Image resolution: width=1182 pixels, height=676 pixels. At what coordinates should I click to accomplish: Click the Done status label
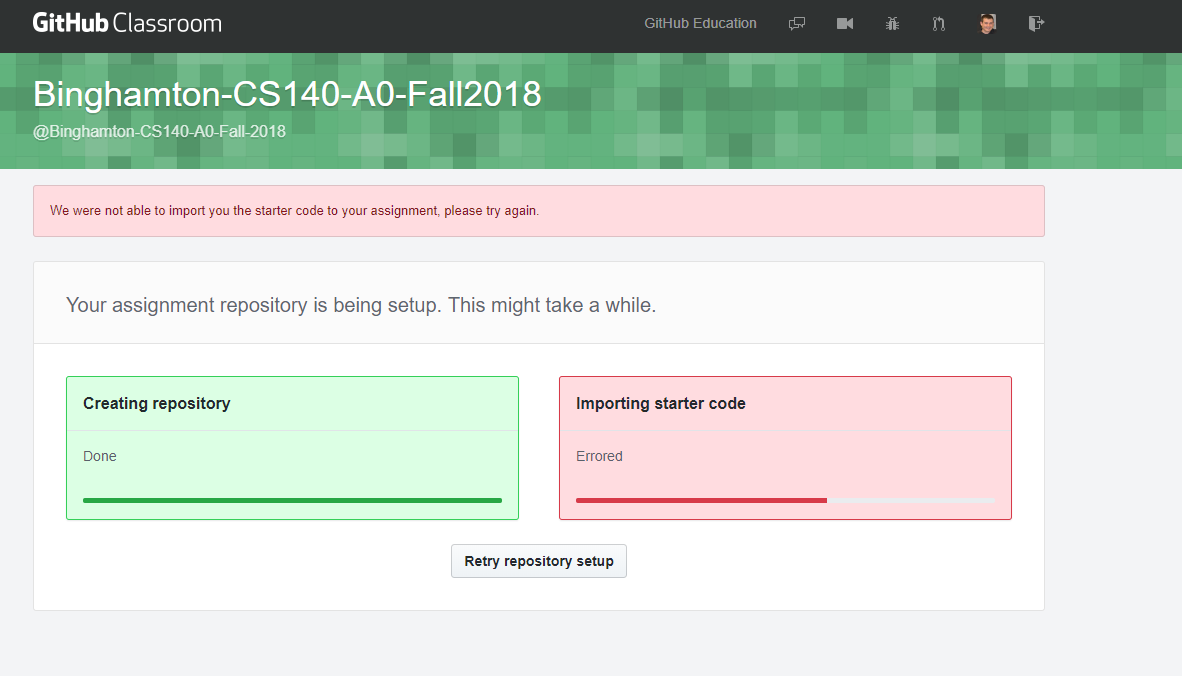[99, 456]
